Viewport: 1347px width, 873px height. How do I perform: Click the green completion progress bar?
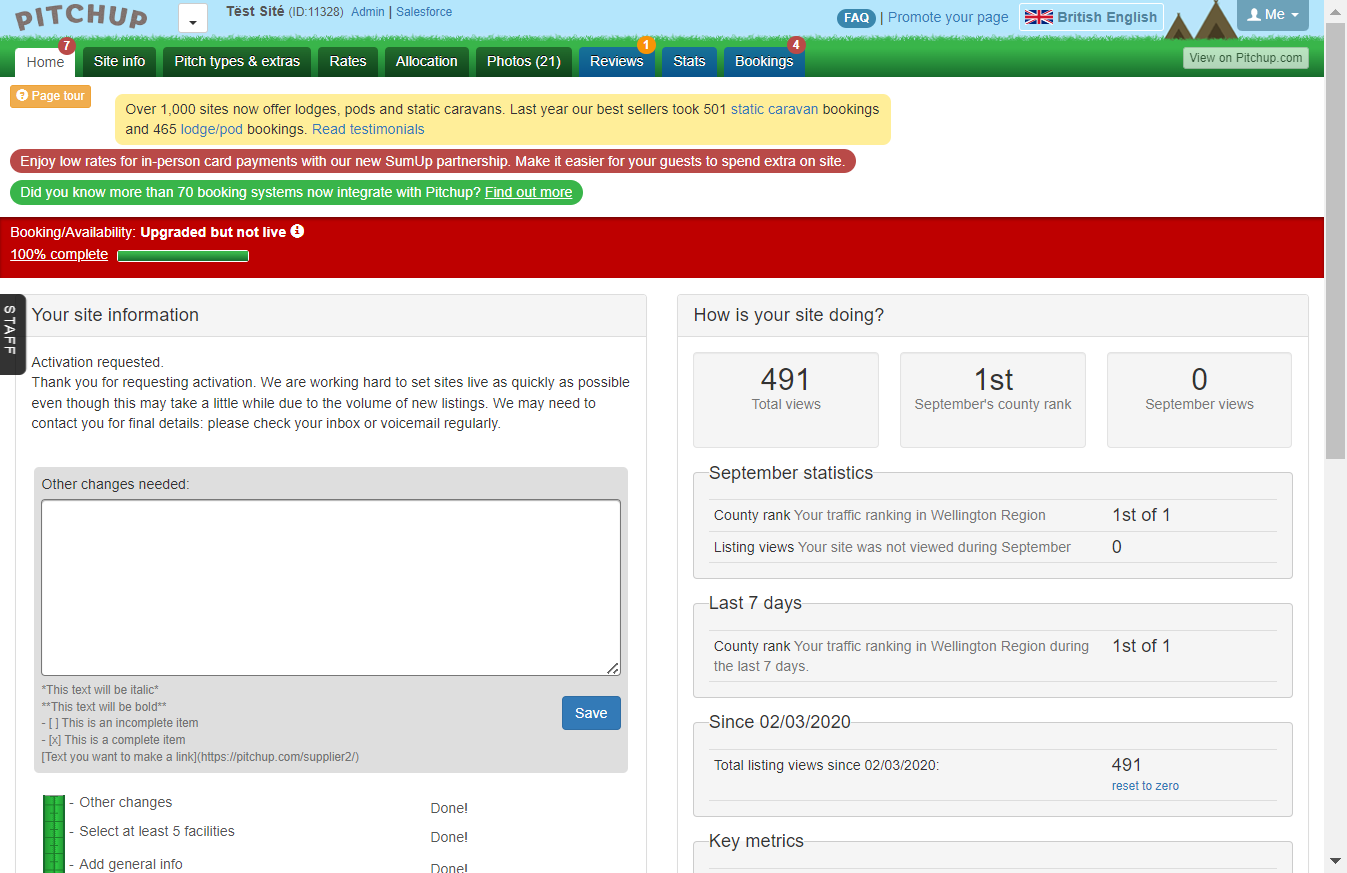point(183,256)
